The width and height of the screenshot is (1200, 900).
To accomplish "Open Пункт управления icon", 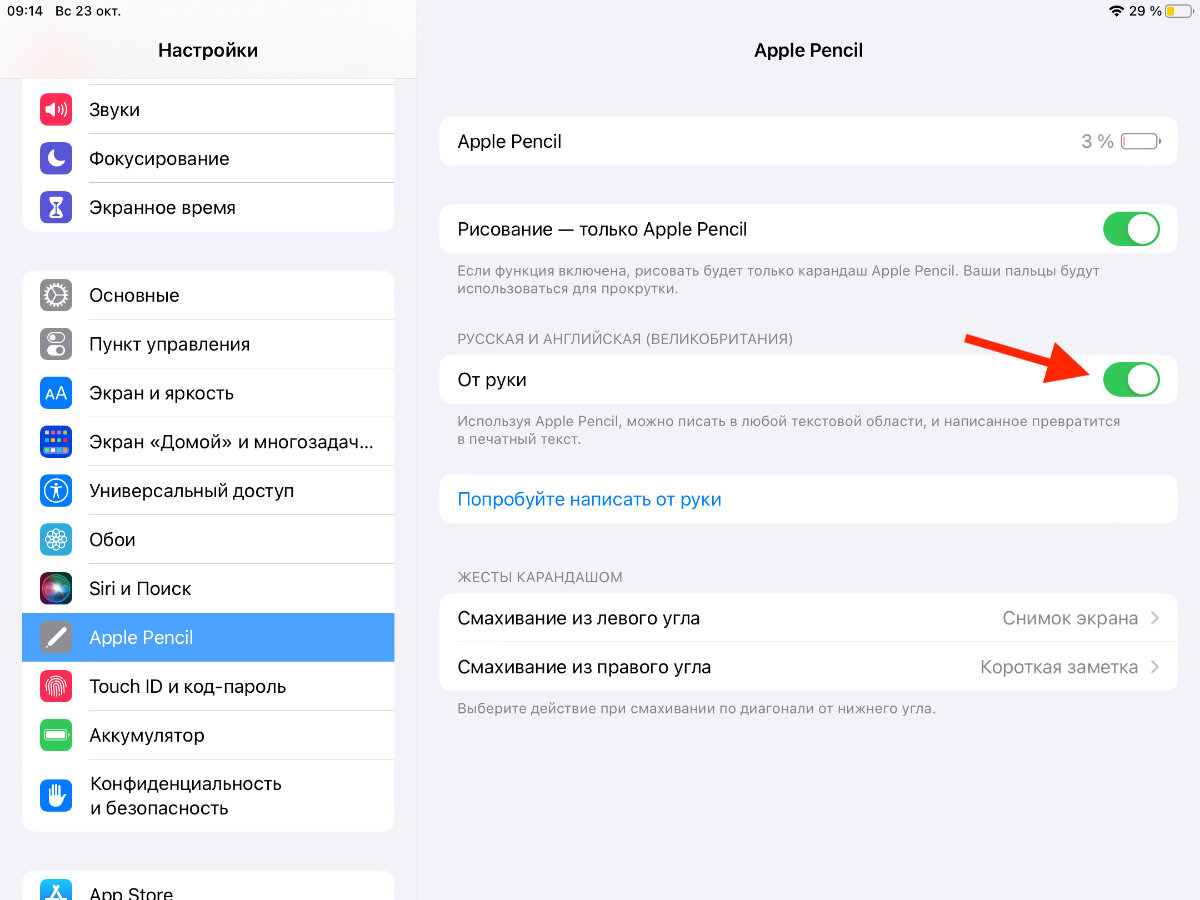I will click(56, 344).
